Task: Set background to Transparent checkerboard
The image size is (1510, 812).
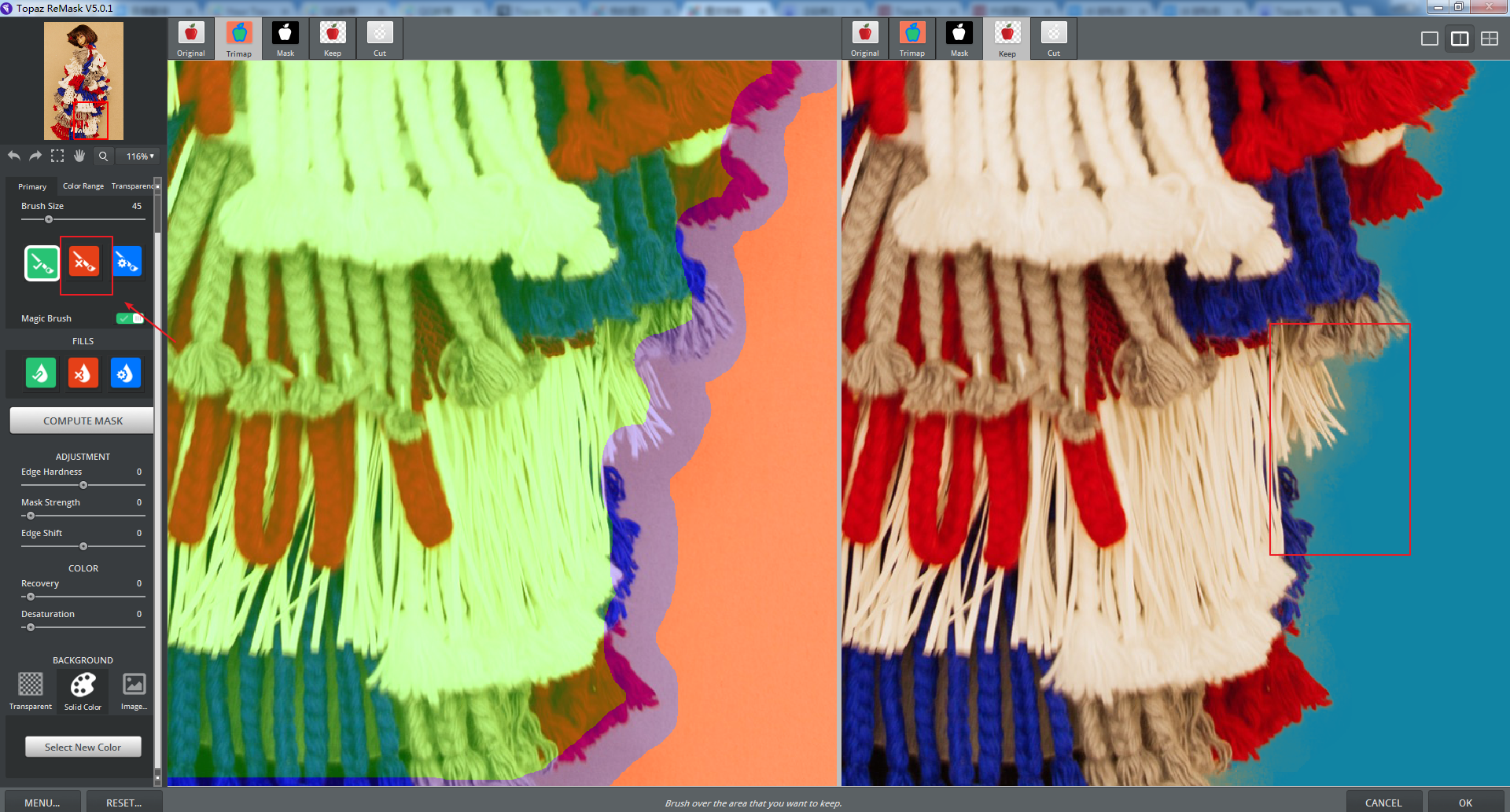Action: tap(31, 691)
